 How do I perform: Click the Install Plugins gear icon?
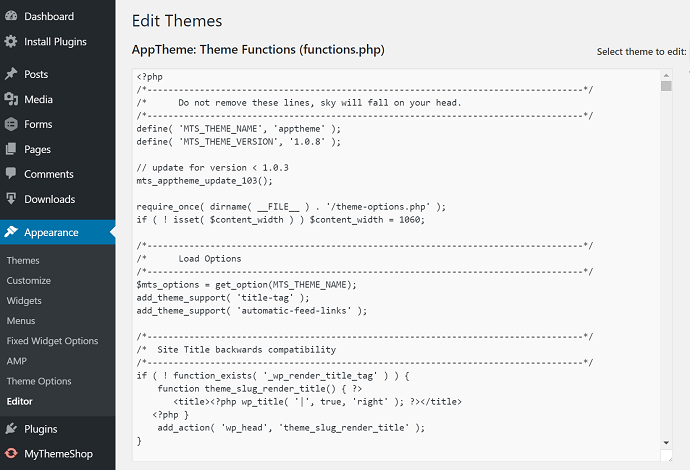point(11,41)
